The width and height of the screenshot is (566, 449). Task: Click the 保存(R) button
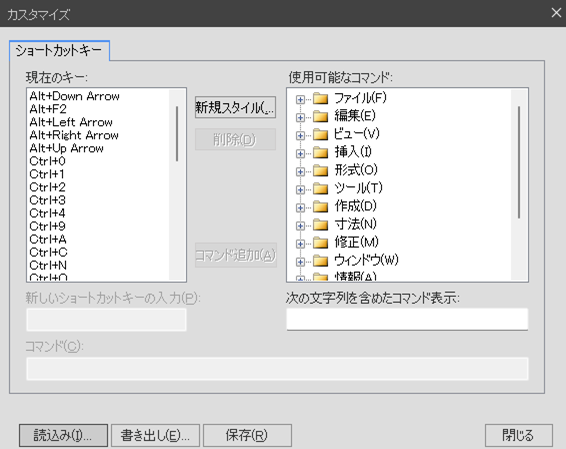(247, 435)
